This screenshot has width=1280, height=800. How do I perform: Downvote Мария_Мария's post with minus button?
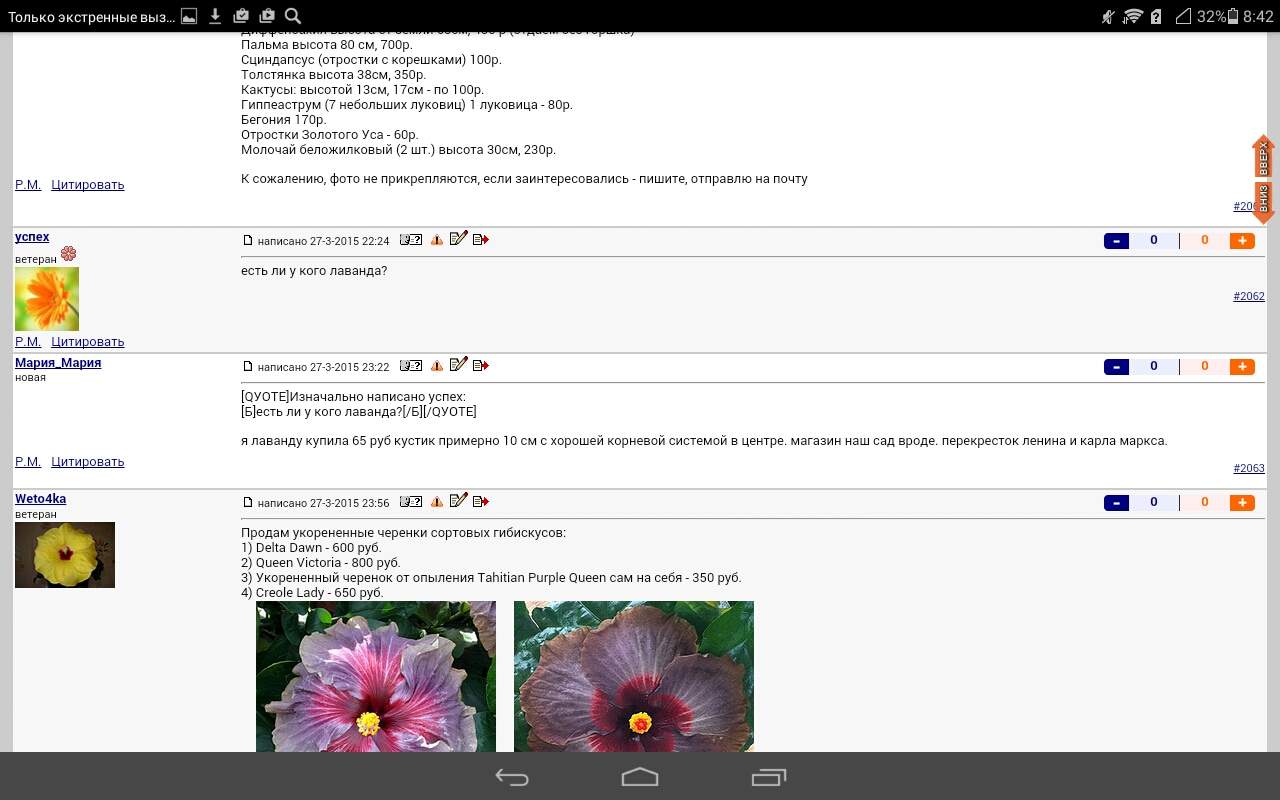coord(1116,367)
